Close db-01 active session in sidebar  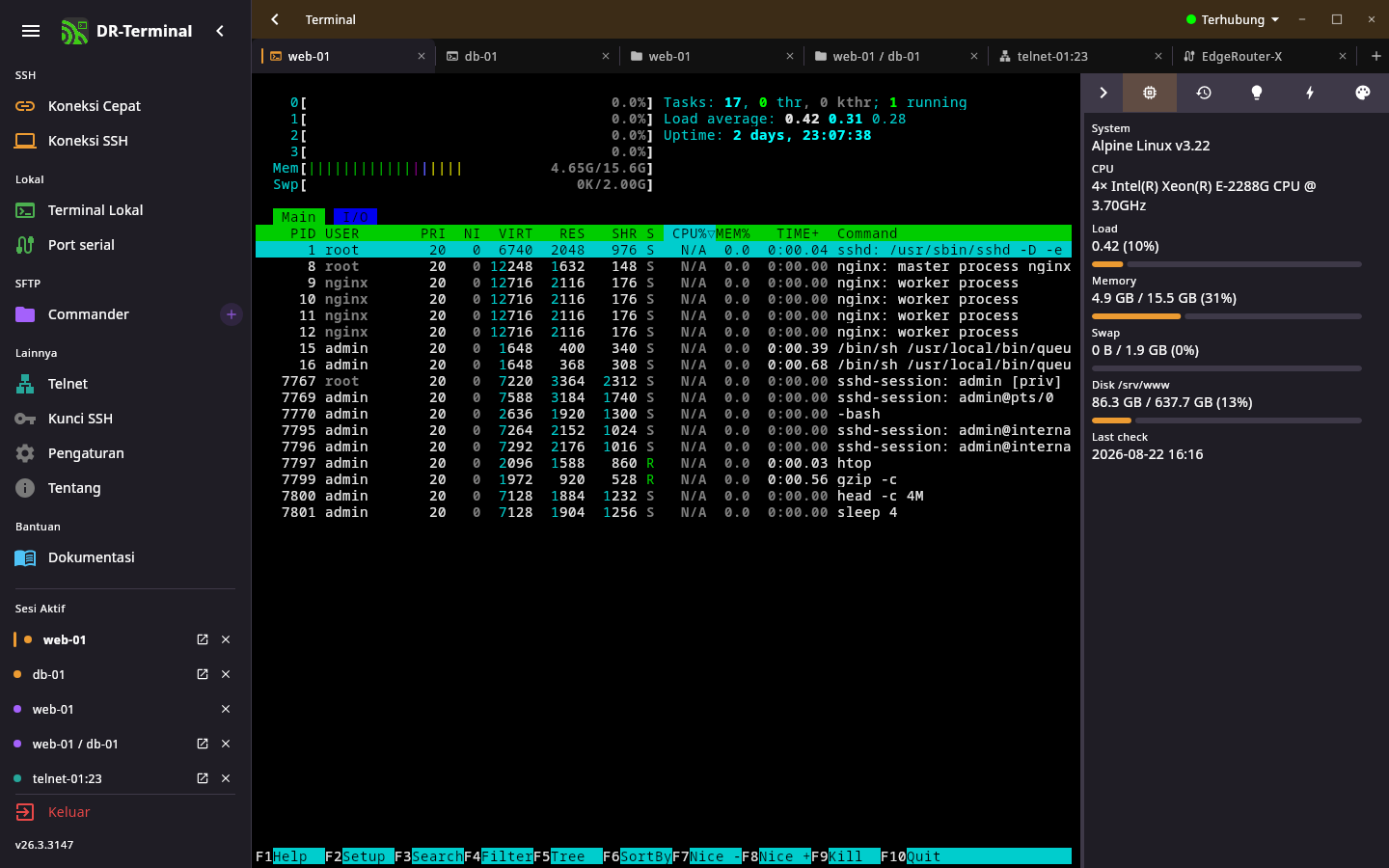pyautogui.click(x=226, y=674)
